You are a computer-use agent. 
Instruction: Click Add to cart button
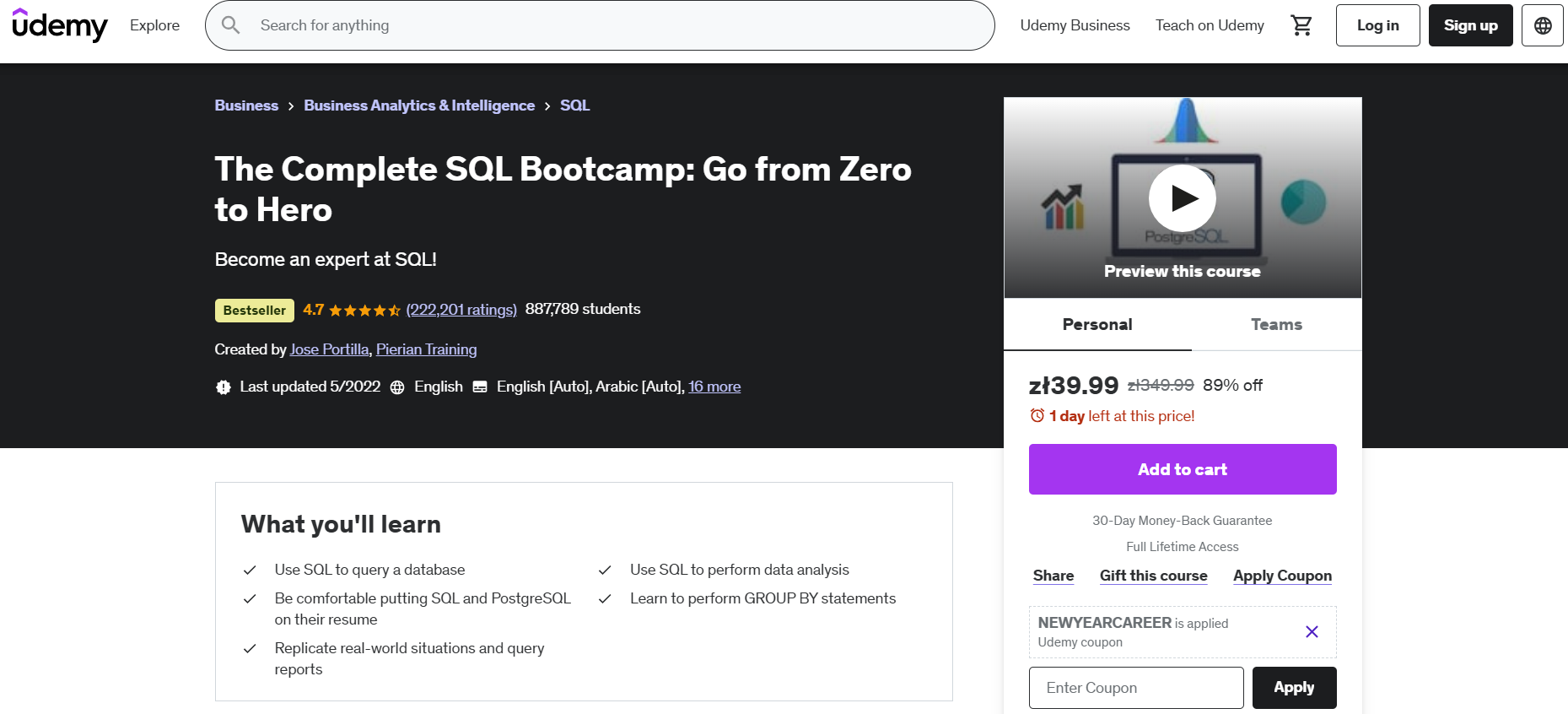click(1183, 469)
